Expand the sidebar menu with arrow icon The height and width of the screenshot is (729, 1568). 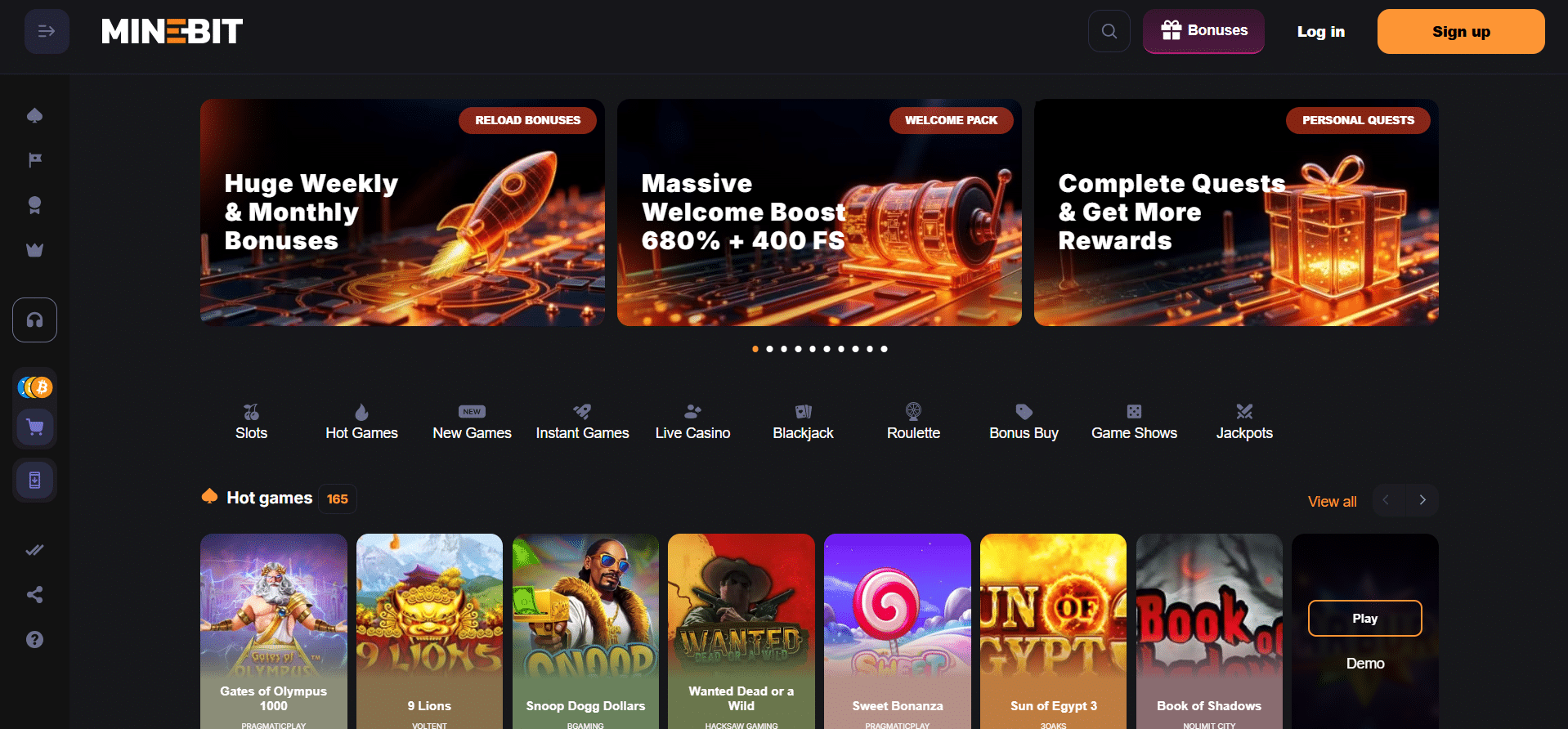coord(47,31)
